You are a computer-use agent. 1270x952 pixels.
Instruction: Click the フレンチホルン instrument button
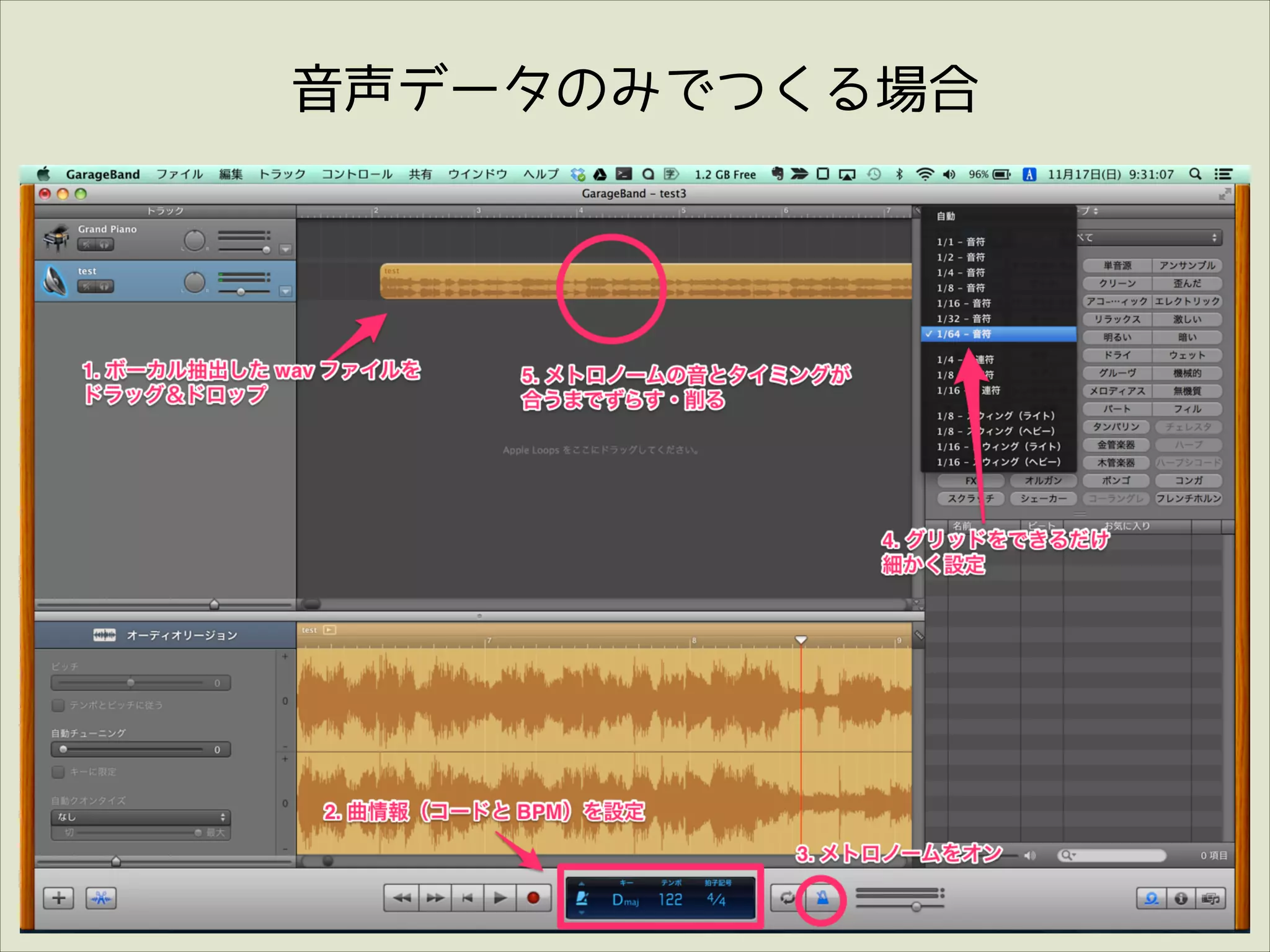(1188, 499)
